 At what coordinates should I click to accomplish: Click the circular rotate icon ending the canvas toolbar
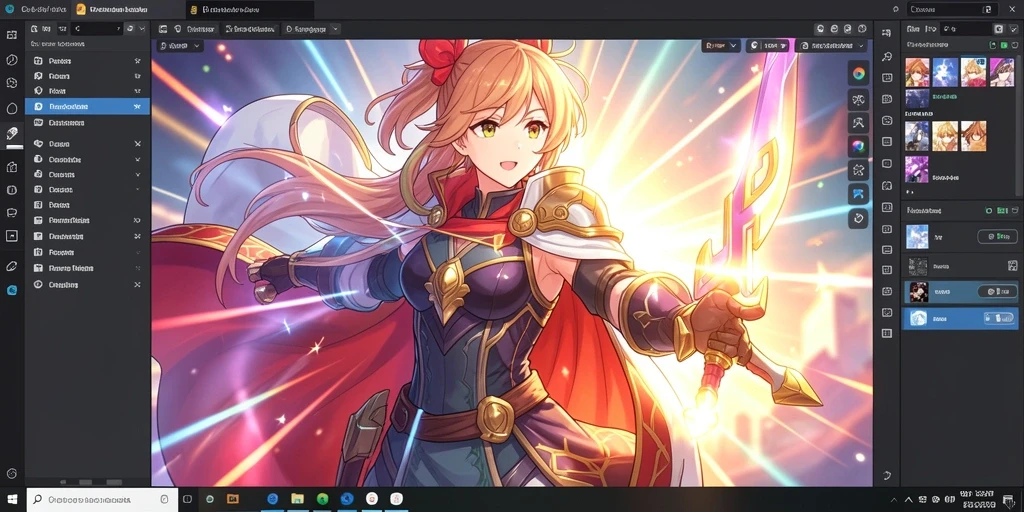(x=858, y=217)
